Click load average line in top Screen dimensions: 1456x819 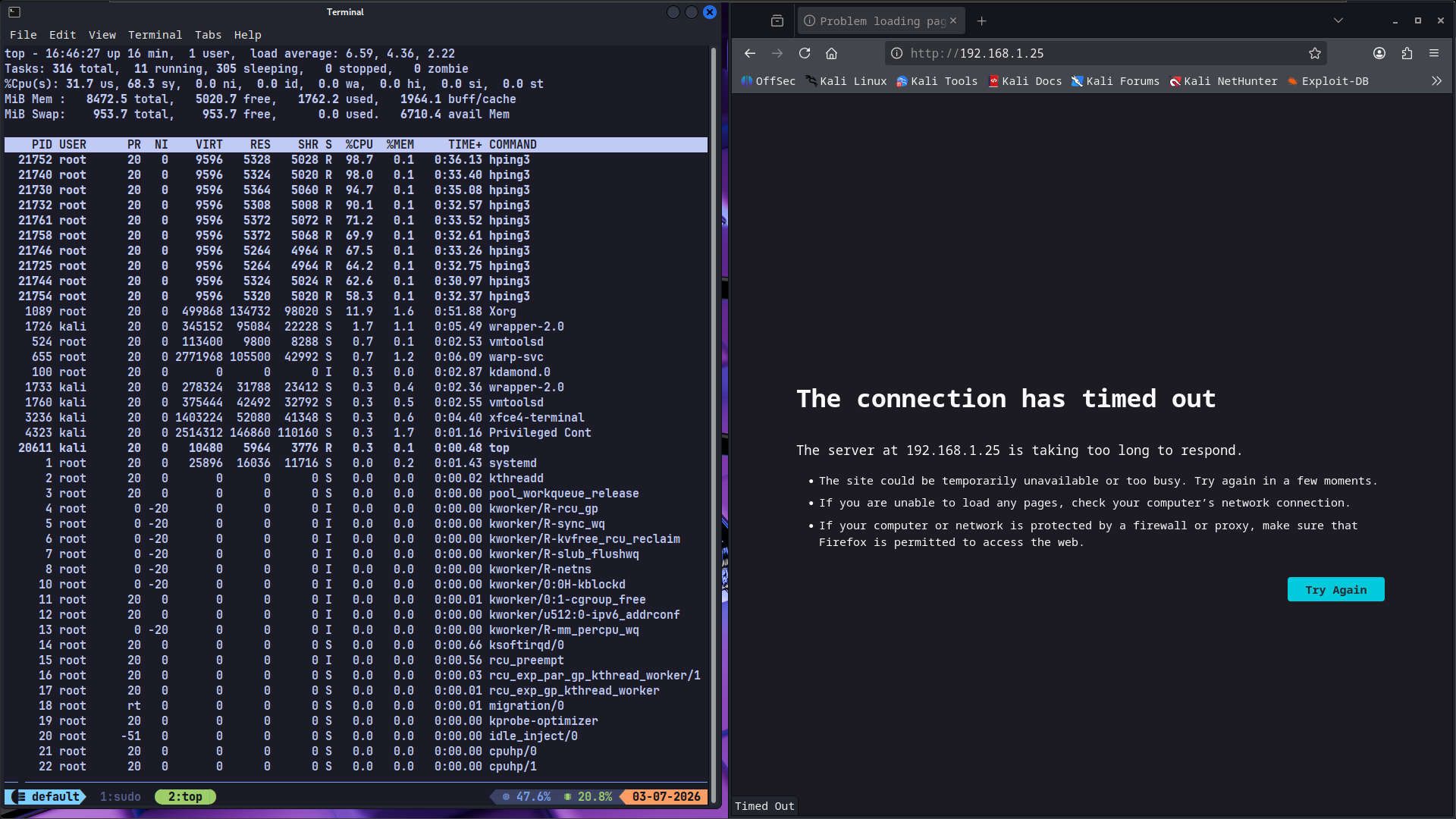(230, 54)
